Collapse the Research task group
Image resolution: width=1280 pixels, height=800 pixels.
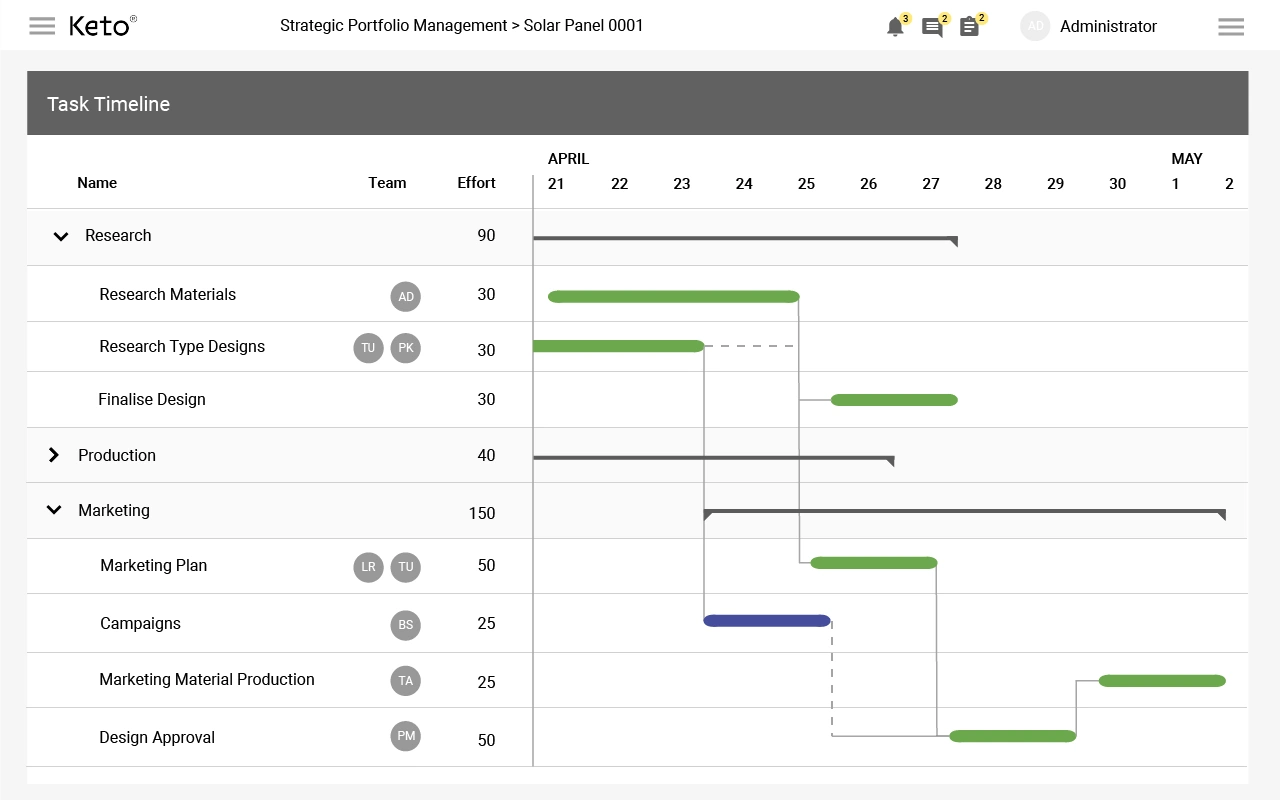click(x=61, y=237)
